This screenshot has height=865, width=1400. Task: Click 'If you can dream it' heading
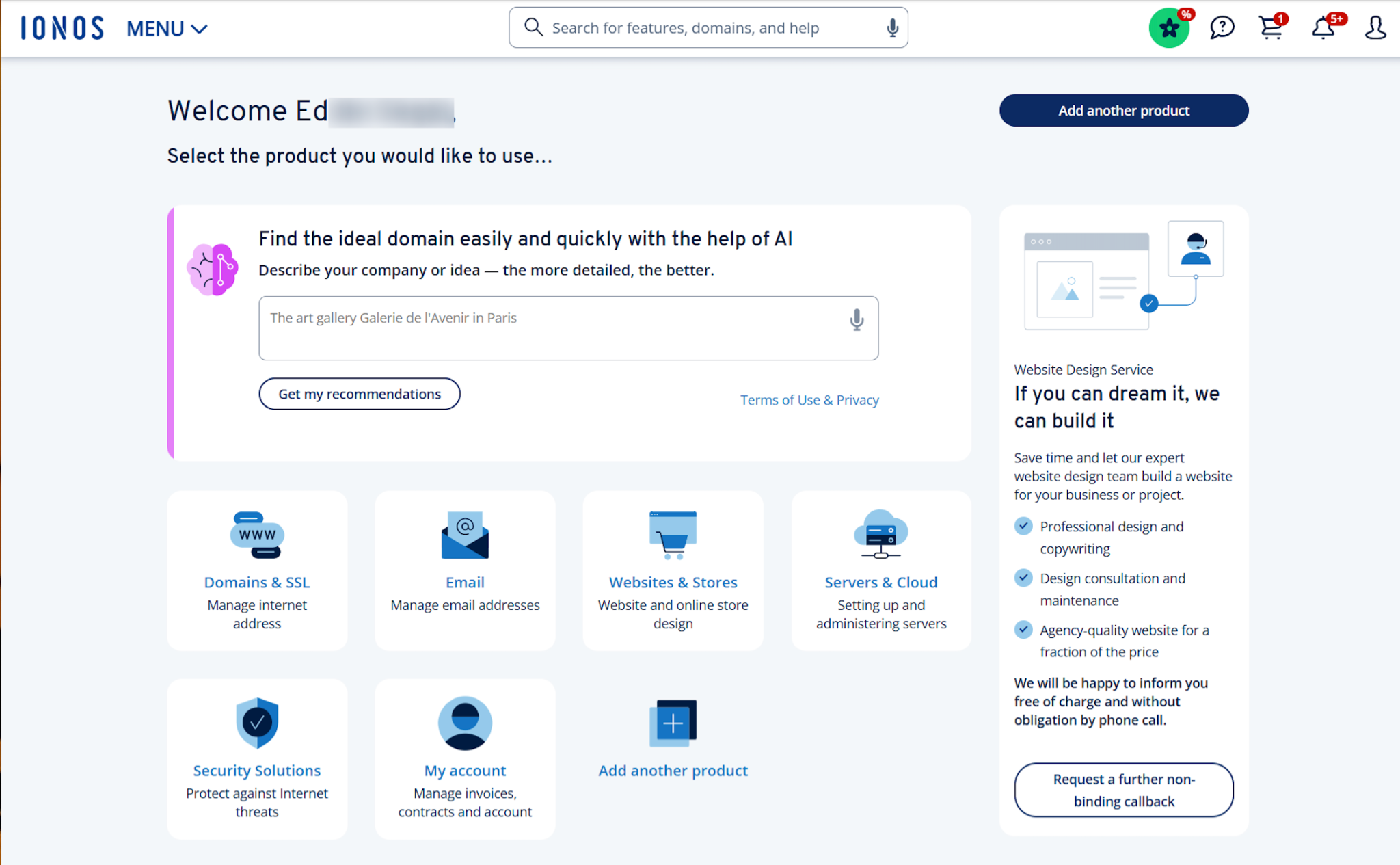[1117, 407]
